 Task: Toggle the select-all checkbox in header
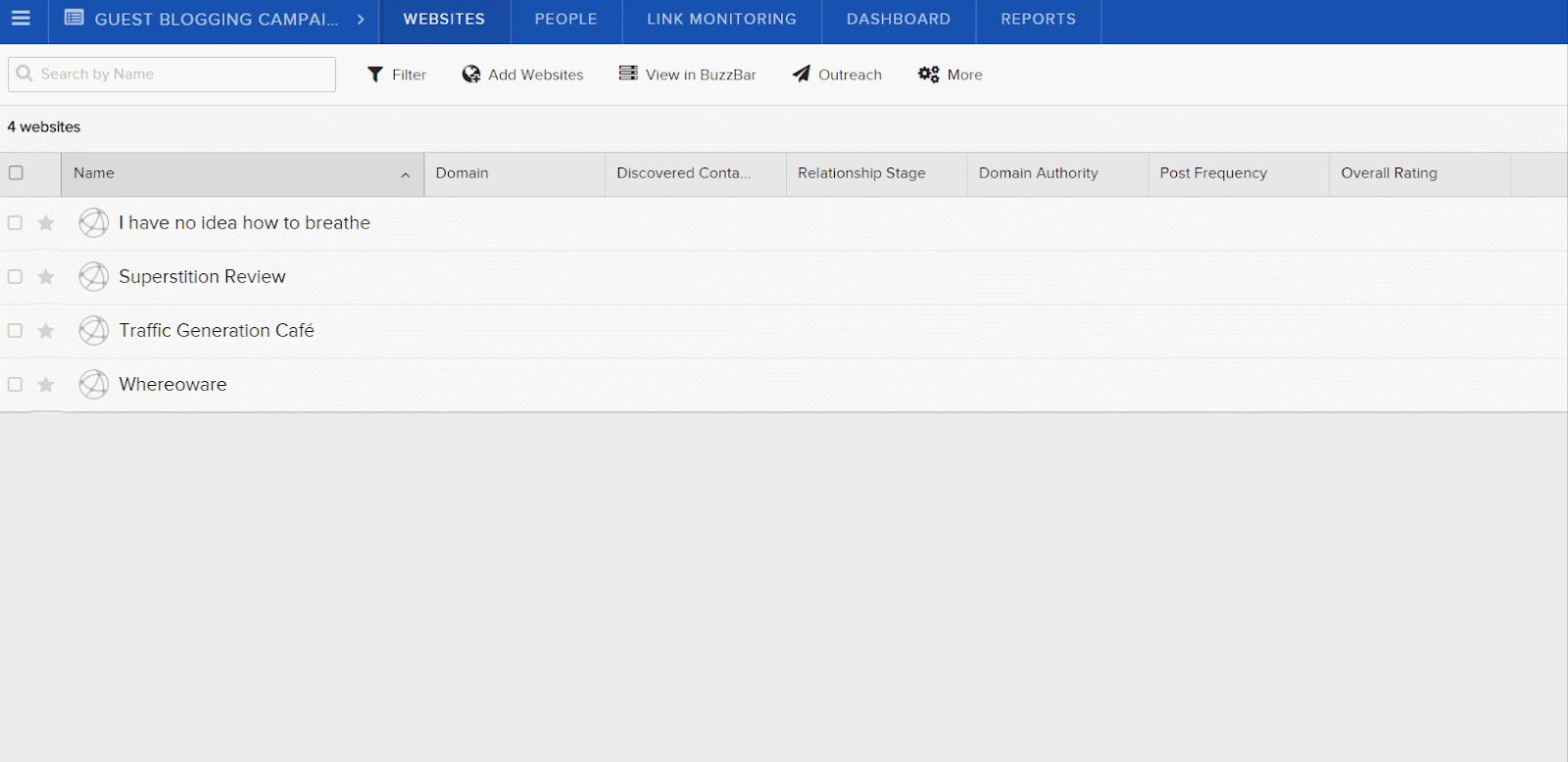[16, 173]
